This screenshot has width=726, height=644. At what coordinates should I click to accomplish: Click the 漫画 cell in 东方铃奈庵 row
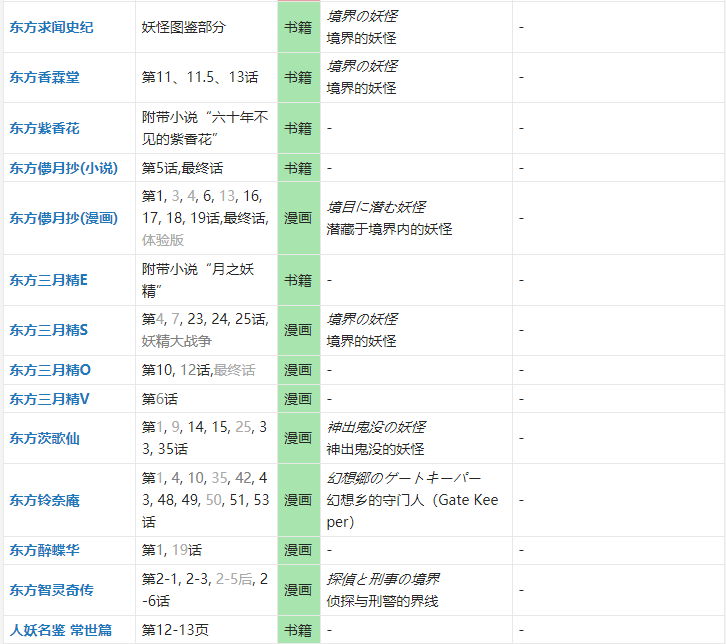click(299, 500)
